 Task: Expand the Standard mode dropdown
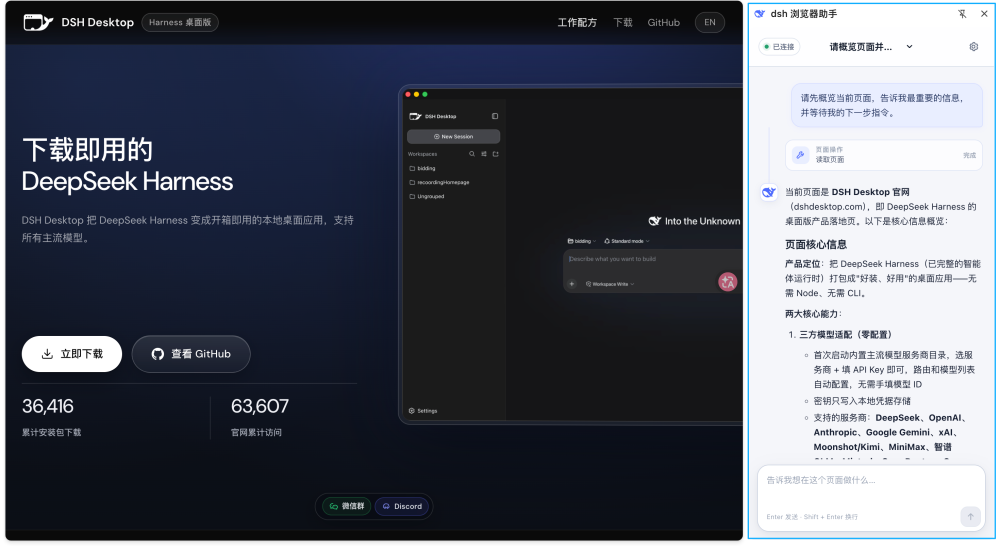tap(627, 241)
